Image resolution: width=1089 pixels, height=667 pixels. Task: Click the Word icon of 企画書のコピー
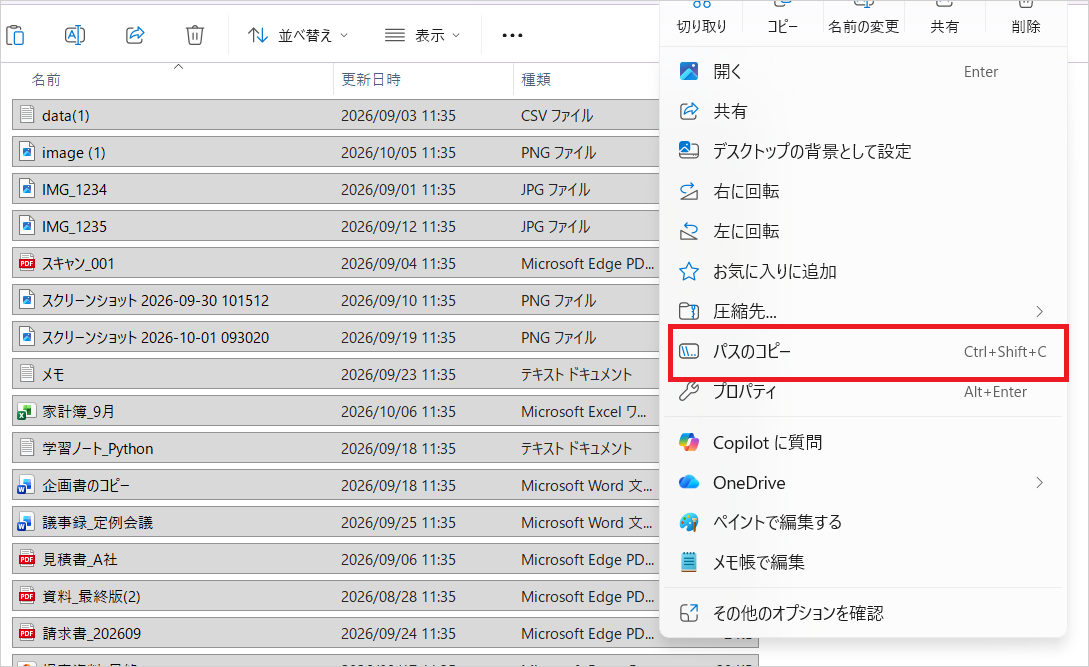pyautogui.click(x=26, y=486)
